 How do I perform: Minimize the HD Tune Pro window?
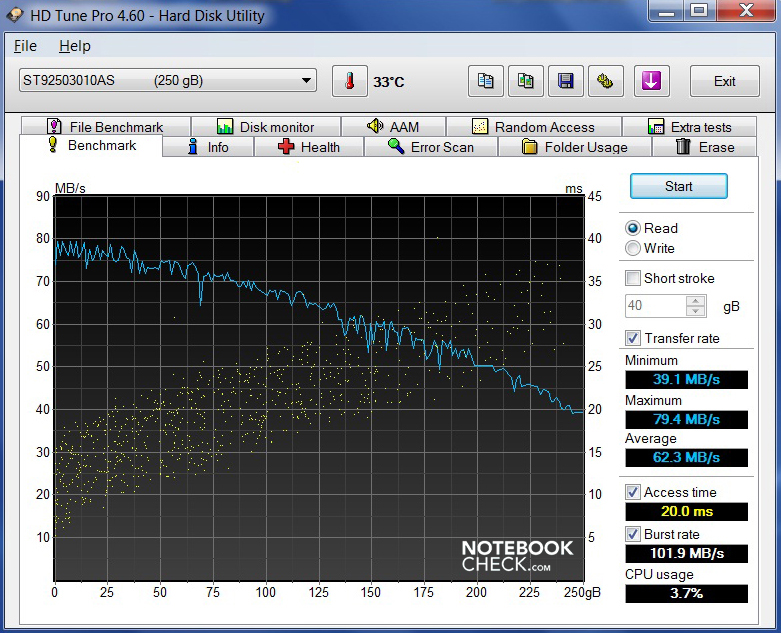click(x=666, y=11)
